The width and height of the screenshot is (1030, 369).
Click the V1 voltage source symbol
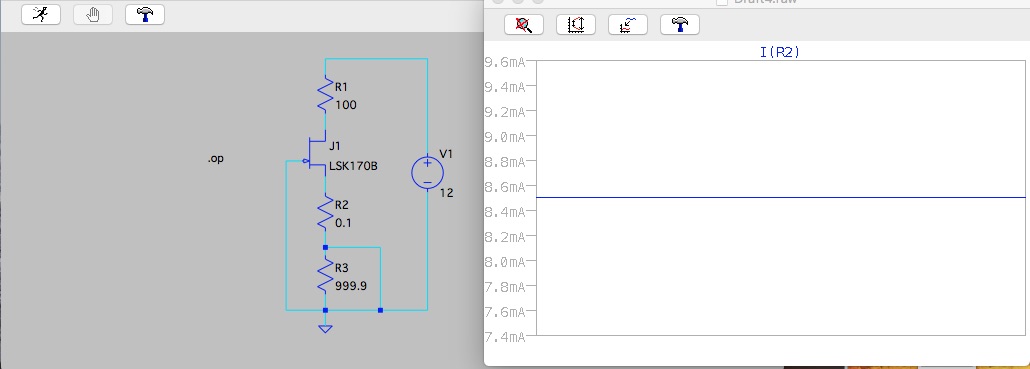point(428,173)
